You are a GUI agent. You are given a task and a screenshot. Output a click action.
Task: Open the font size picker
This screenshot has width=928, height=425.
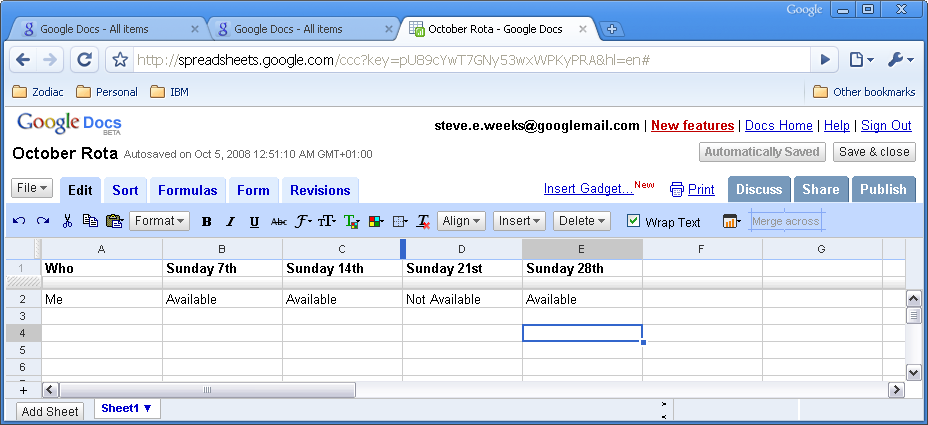(327, 222)
